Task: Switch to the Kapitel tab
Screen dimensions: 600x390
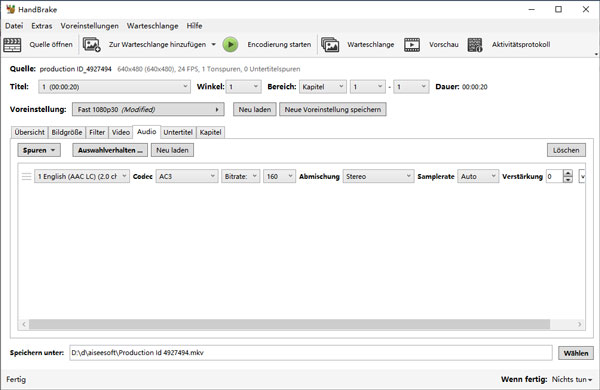Action: (210, 132)
